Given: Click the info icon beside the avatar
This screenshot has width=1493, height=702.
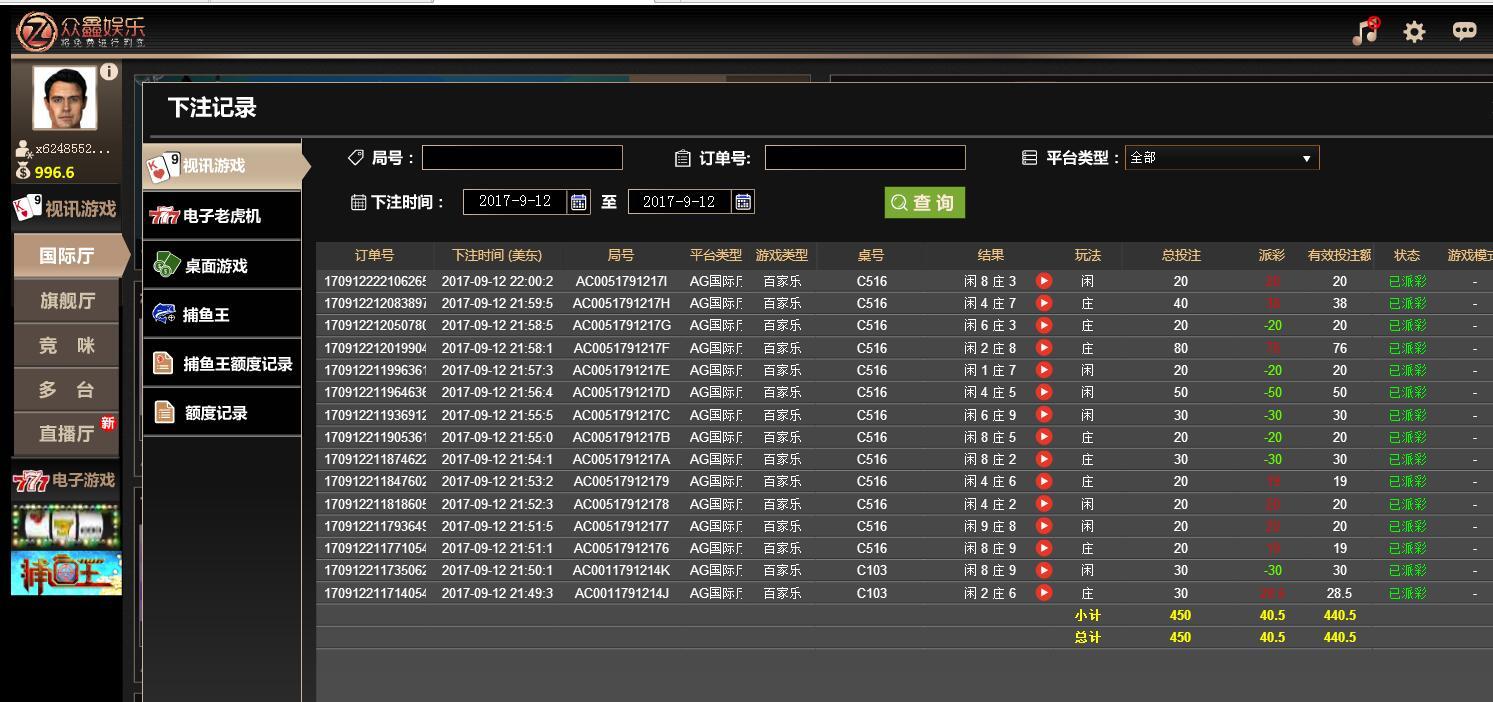Looking at the screenshot, I should pyautogui.click(x=109, y=72).
